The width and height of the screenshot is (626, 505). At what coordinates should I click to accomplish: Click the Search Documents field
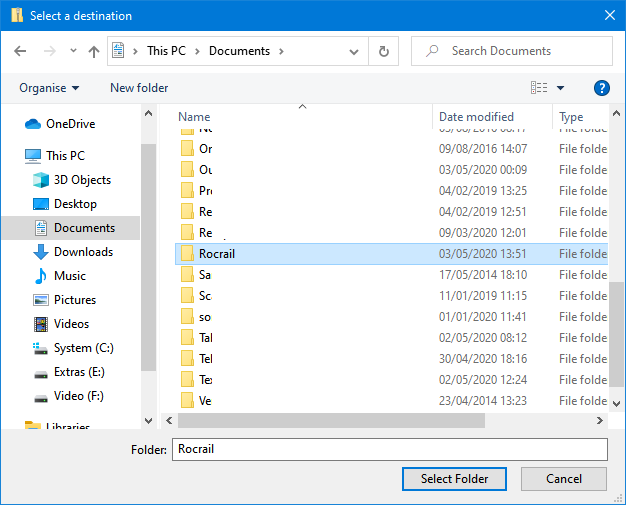click(x=520, y=51)
